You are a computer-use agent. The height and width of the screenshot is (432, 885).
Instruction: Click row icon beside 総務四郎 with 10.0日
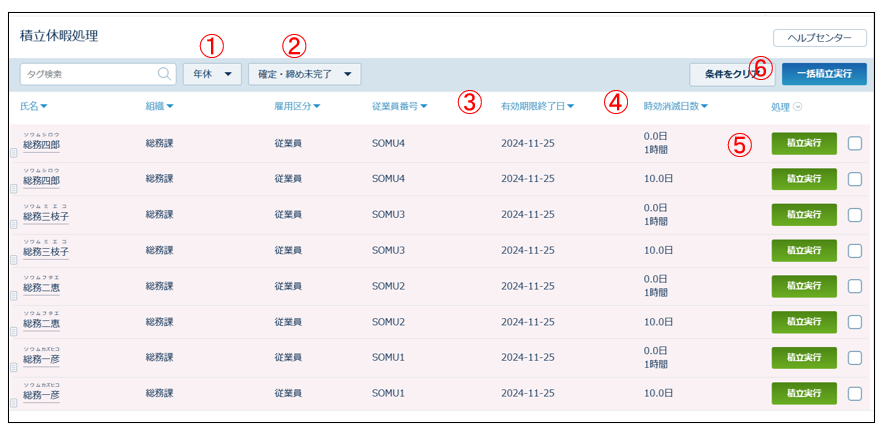tap(14, 189)
